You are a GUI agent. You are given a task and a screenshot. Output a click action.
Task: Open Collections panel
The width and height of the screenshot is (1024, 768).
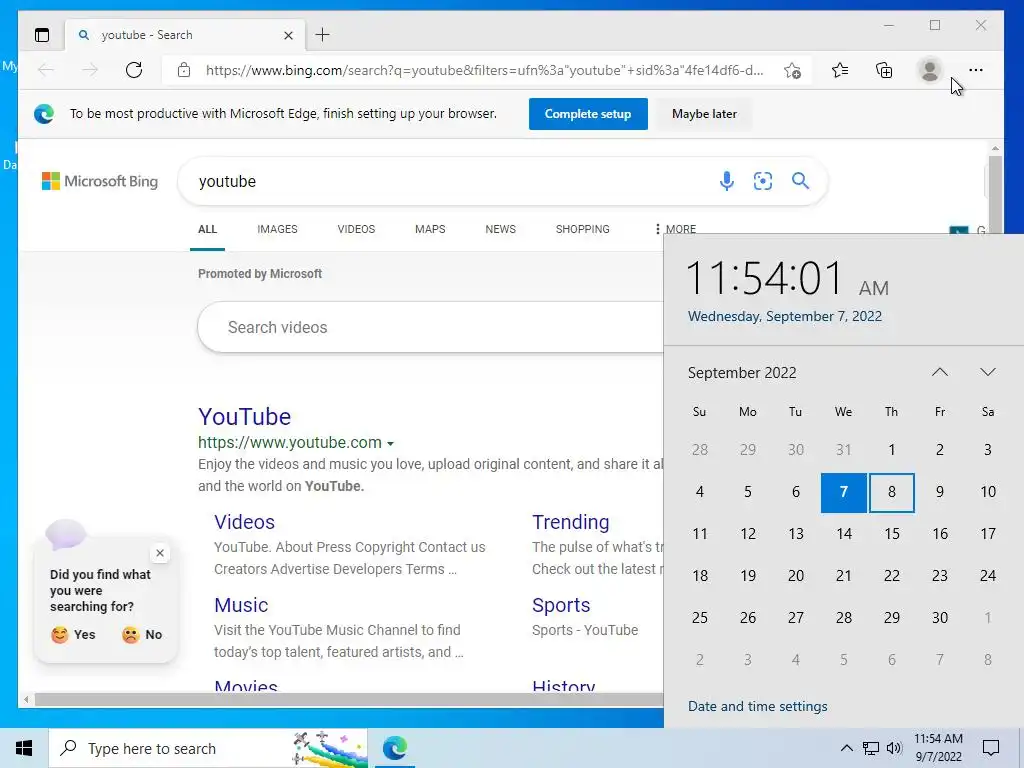[884, 70]
